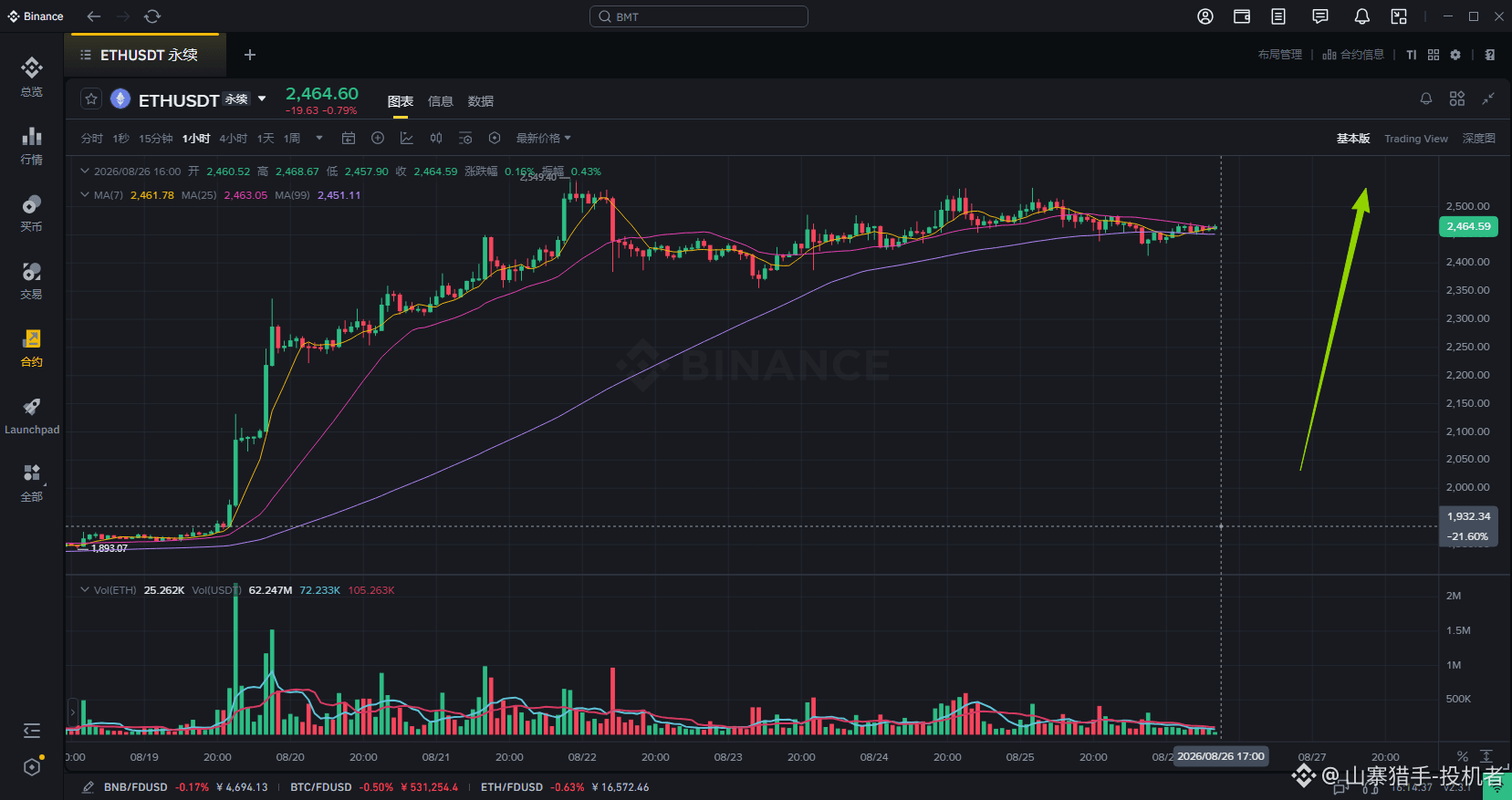
Task: Open the chat messages icon
Action: coord(1319,16)
